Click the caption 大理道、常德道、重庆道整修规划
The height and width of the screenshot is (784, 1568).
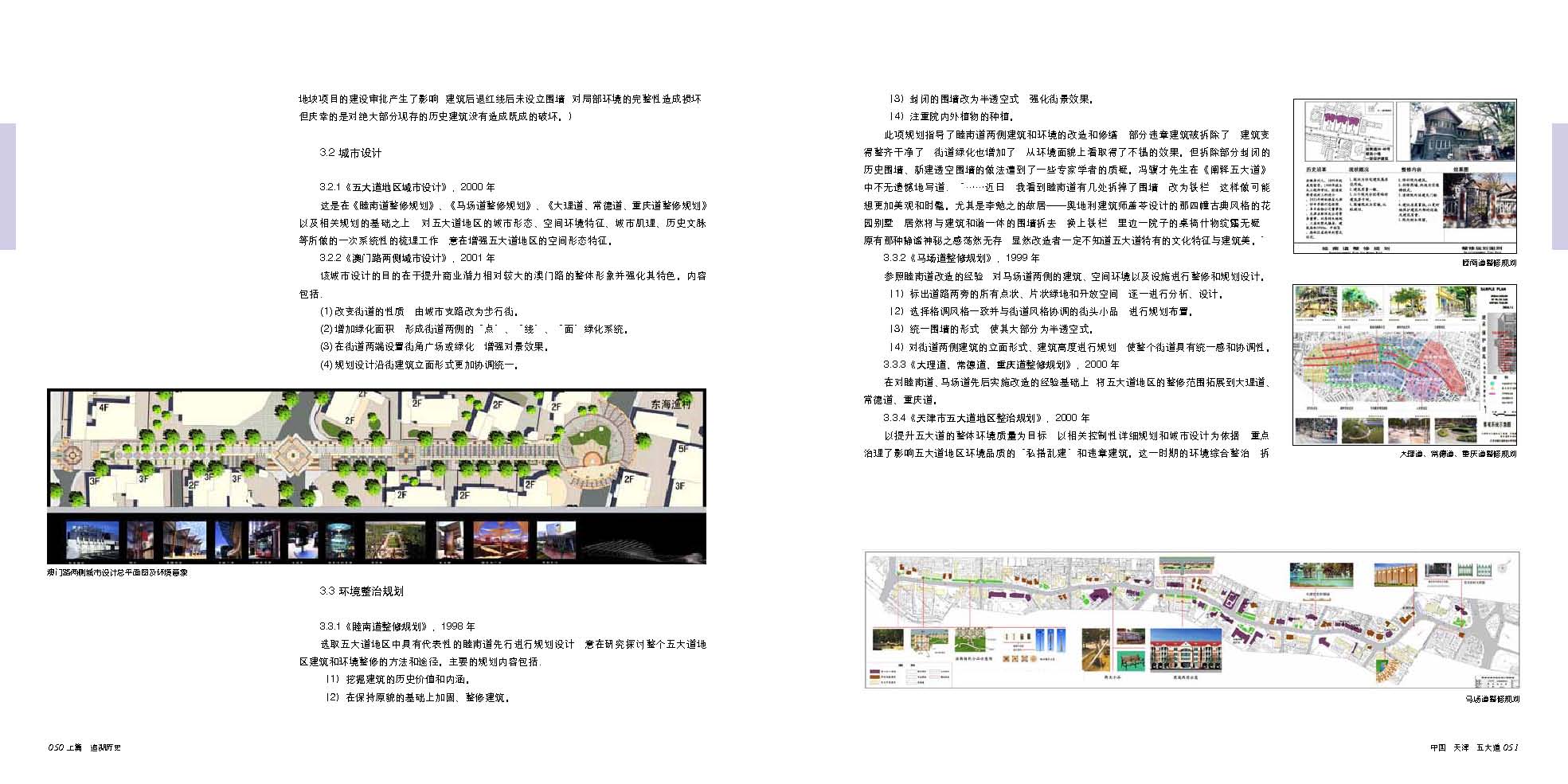(1457, 454)
